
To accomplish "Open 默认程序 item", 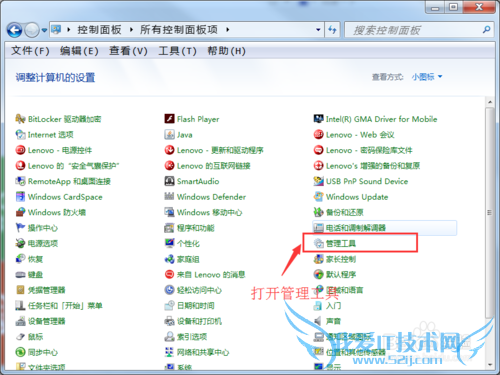I will click(335, 275).
